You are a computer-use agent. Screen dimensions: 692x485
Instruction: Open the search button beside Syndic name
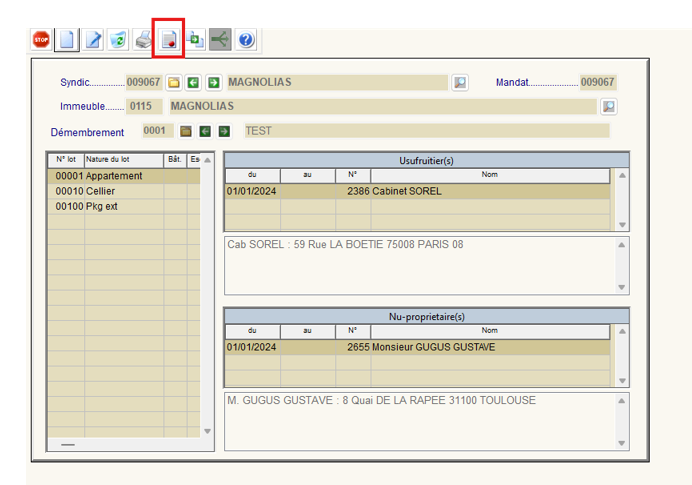point(460,82)
